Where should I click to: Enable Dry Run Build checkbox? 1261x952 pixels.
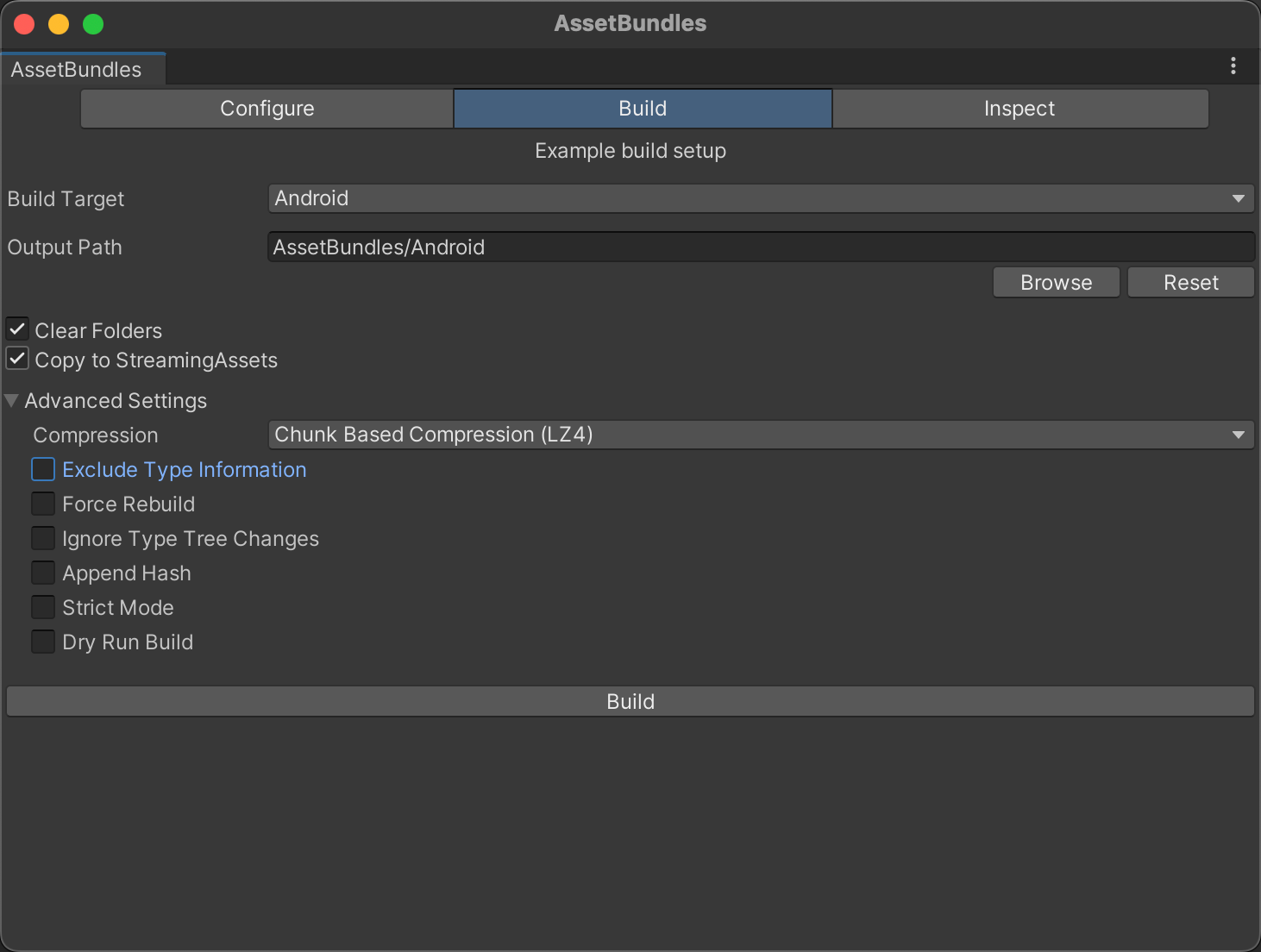click(43, 642)
